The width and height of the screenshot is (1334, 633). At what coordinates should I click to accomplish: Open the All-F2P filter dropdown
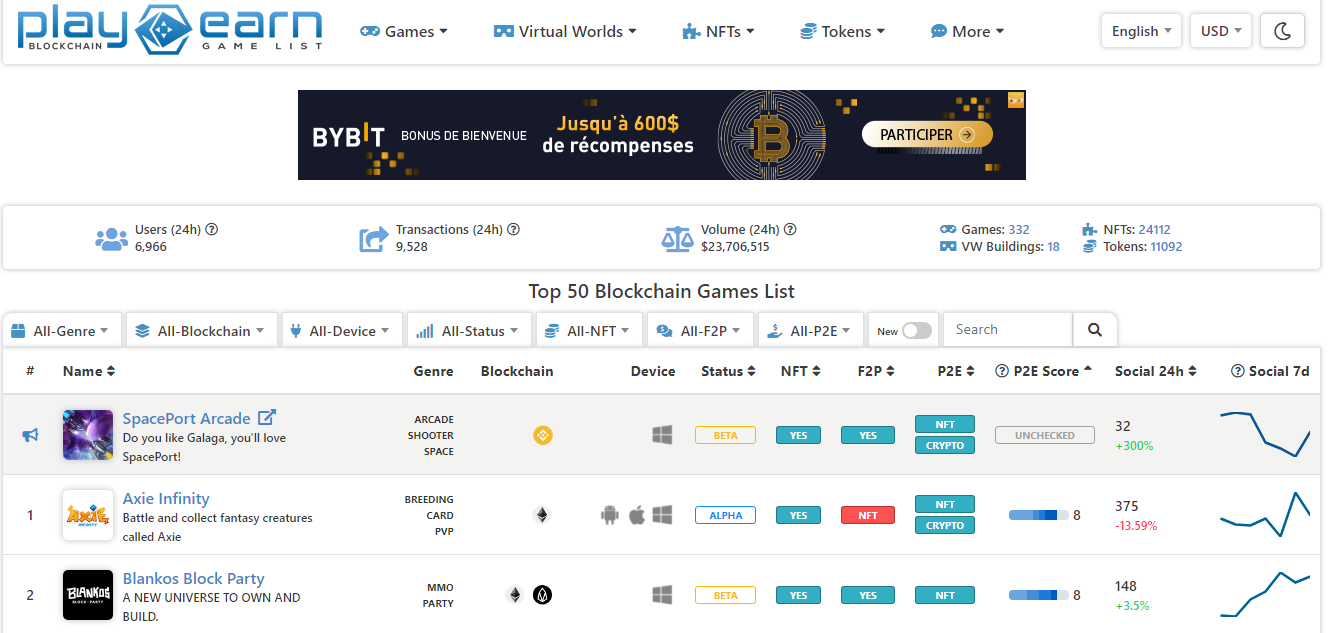pyautogui.click(x=700, y=331)
